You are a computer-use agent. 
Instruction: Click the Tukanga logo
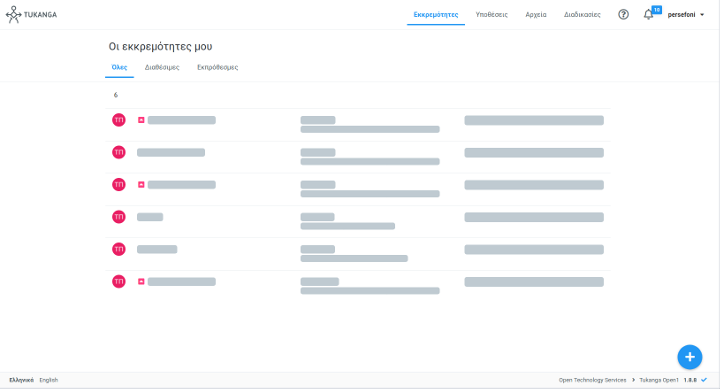(x=31, y=15)
